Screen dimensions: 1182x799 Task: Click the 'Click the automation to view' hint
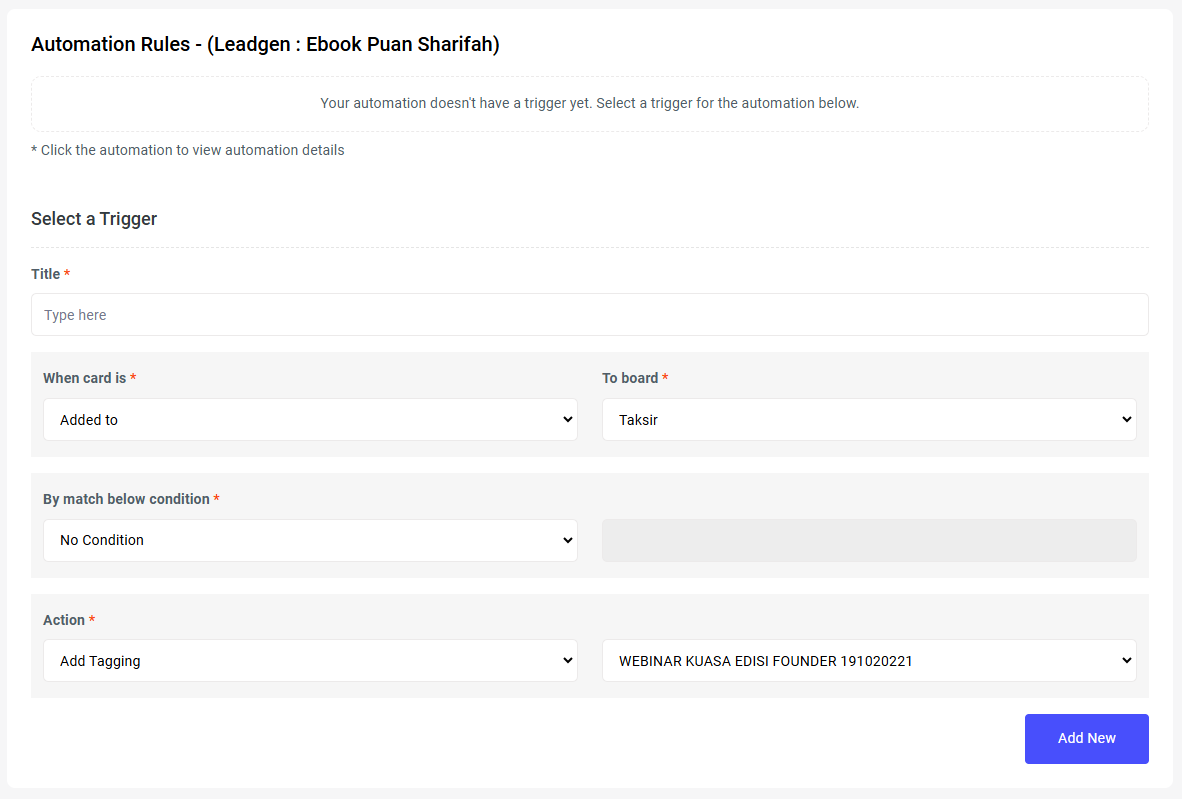[188, 150]
